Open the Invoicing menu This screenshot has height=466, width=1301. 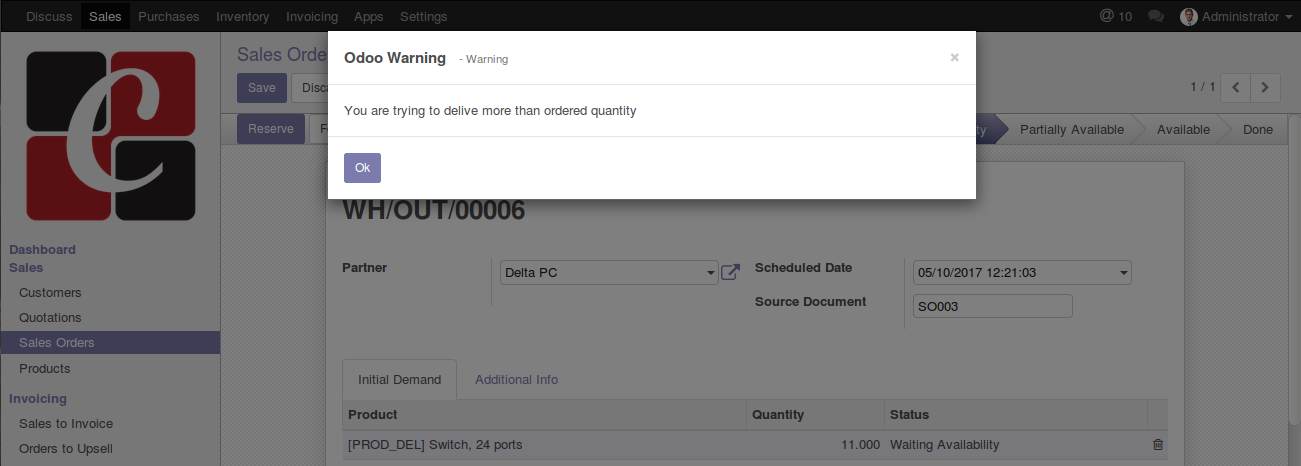tap(312, 16)
